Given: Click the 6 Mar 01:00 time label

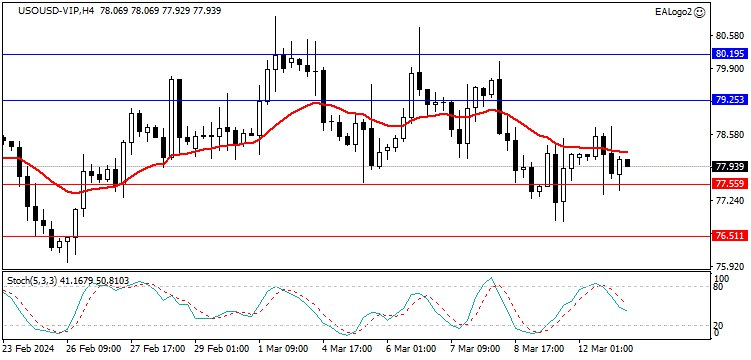Looking at the screenshot, I should [411, 348].
